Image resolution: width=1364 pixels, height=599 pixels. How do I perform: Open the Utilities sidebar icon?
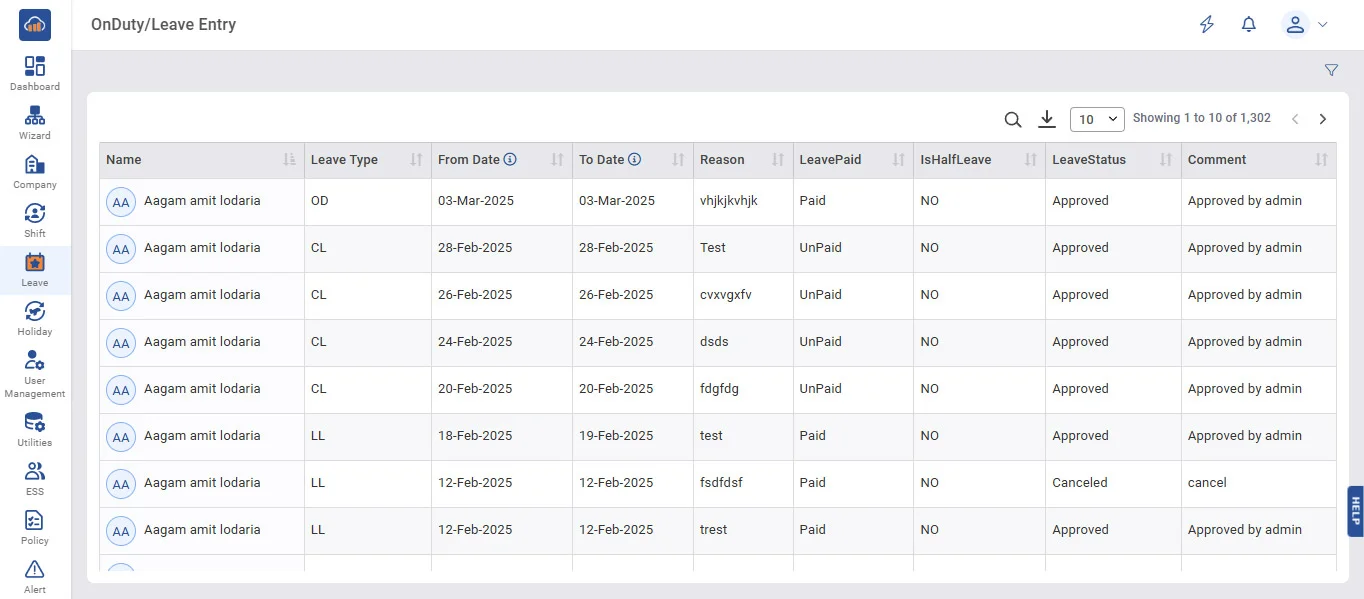coord(35,429)
